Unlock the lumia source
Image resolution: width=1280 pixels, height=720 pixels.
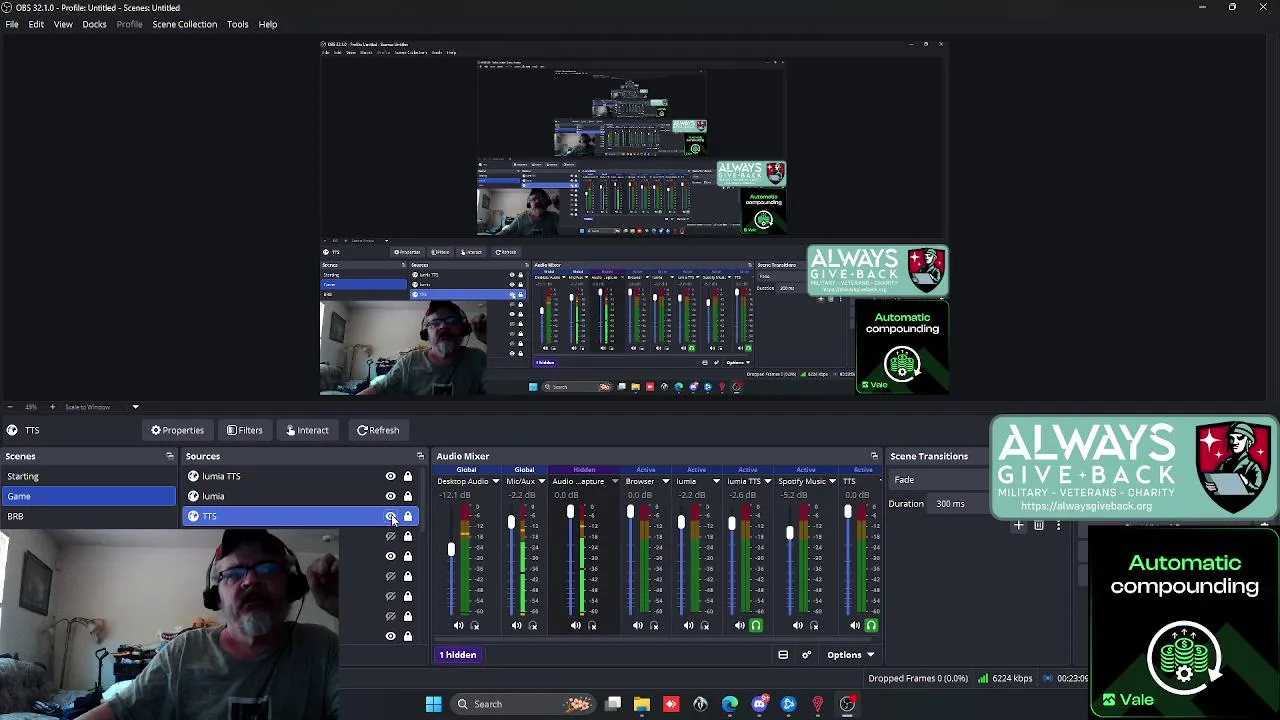(408, 496)
